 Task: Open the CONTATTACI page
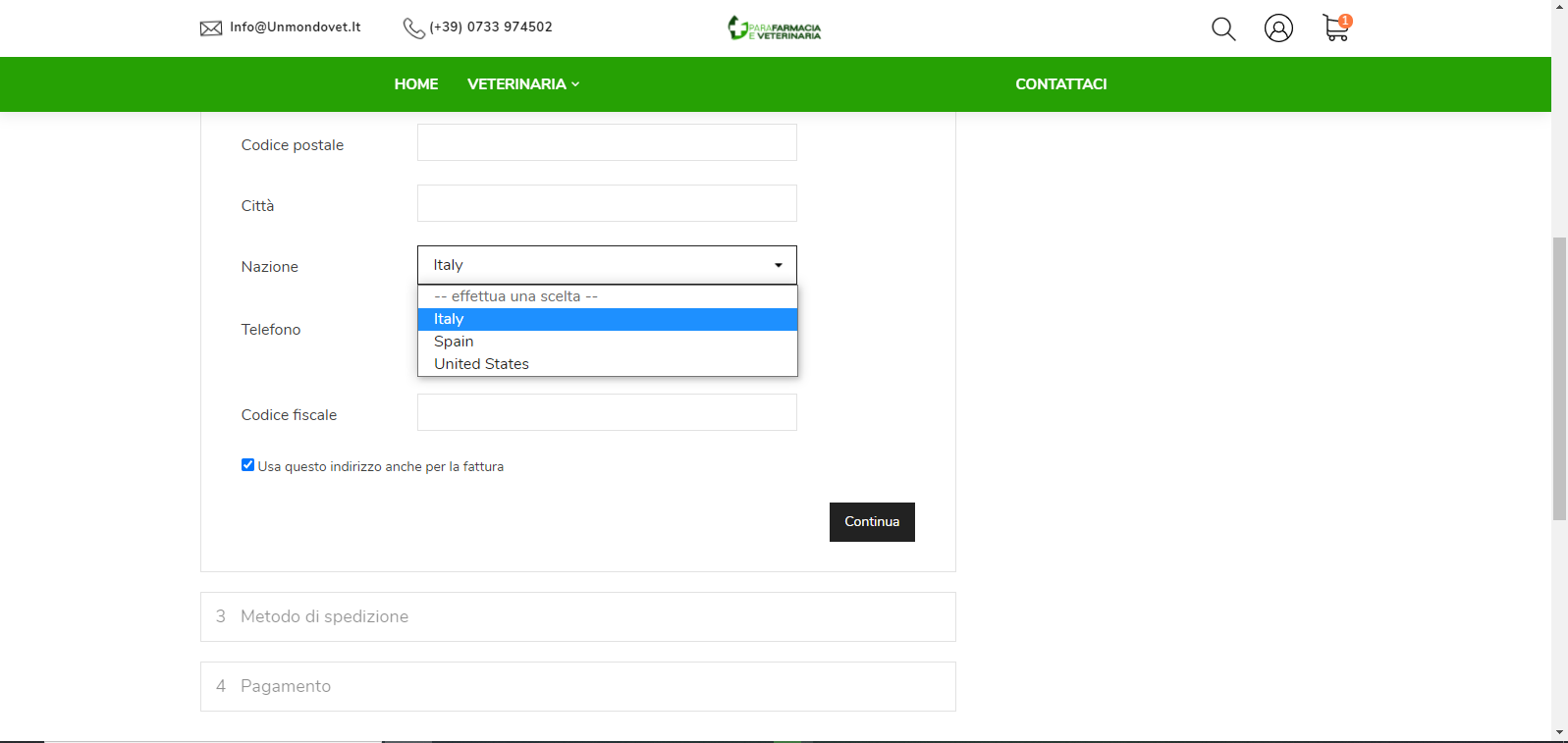click(1061, 84)
